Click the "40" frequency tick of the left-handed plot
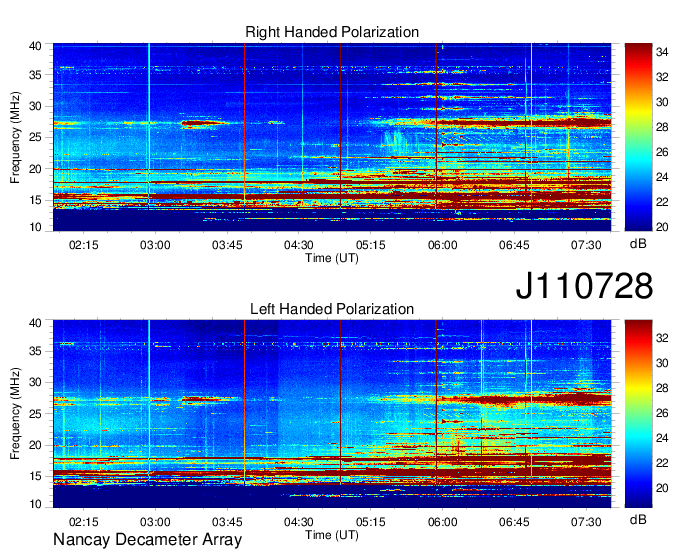Screen dimensions: 680x552 (x=35, y=323)
